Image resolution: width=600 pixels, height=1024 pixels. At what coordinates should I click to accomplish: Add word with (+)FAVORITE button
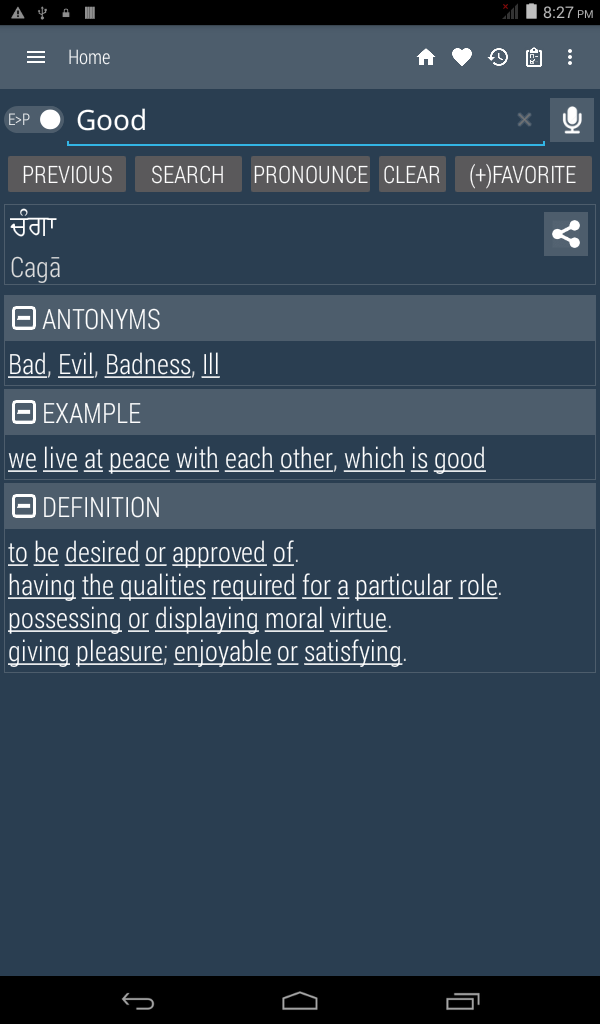pos(523,174)
